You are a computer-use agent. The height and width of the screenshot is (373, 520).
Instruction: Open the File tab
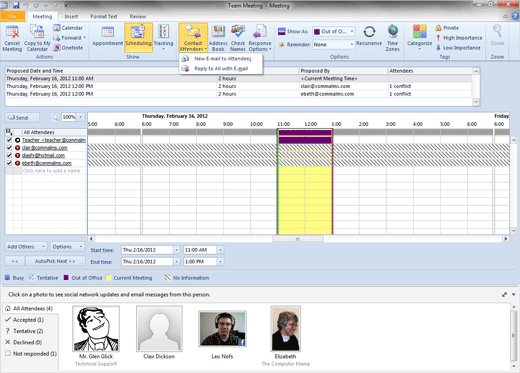click(12, 16)
